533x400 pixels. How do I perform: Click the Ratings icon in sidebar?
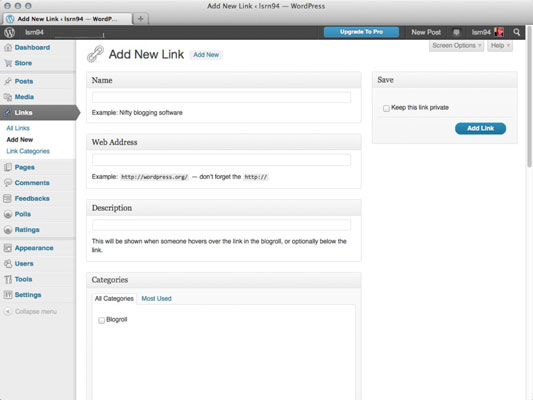tap(8, 230)
